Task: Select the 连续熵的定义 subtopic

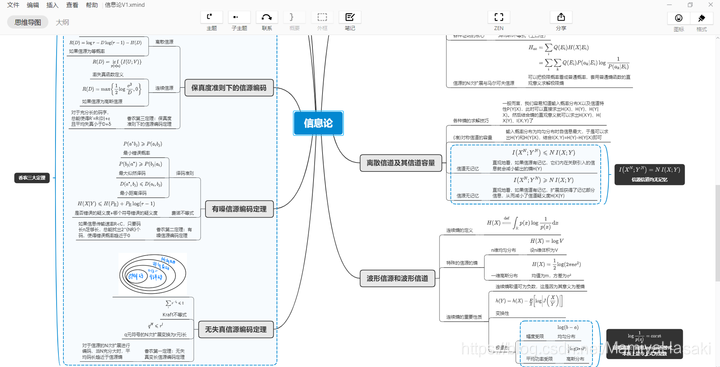Action: click(x=460, y=230)
